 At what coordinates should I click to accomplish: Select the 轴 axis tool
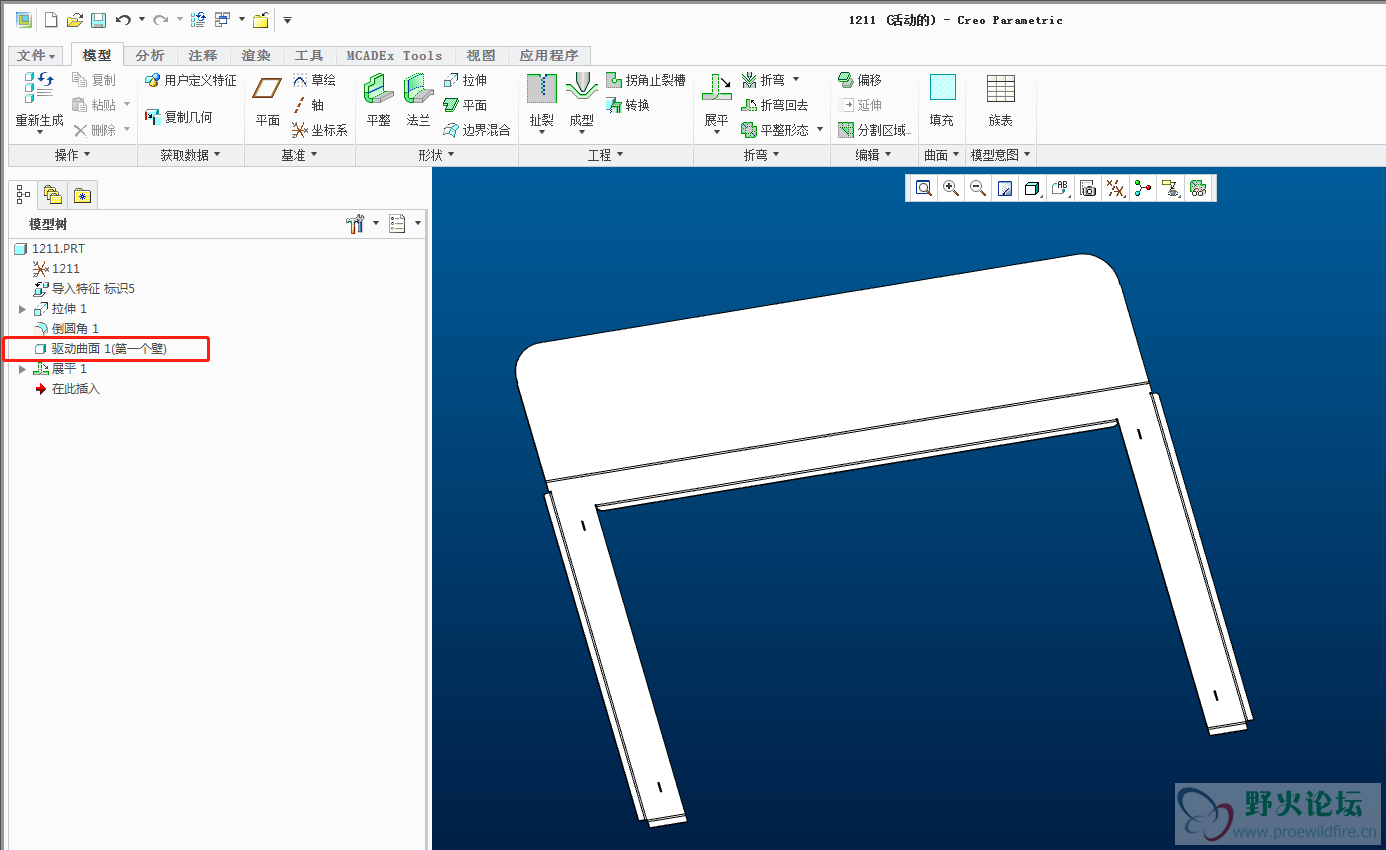click(309, 105)
